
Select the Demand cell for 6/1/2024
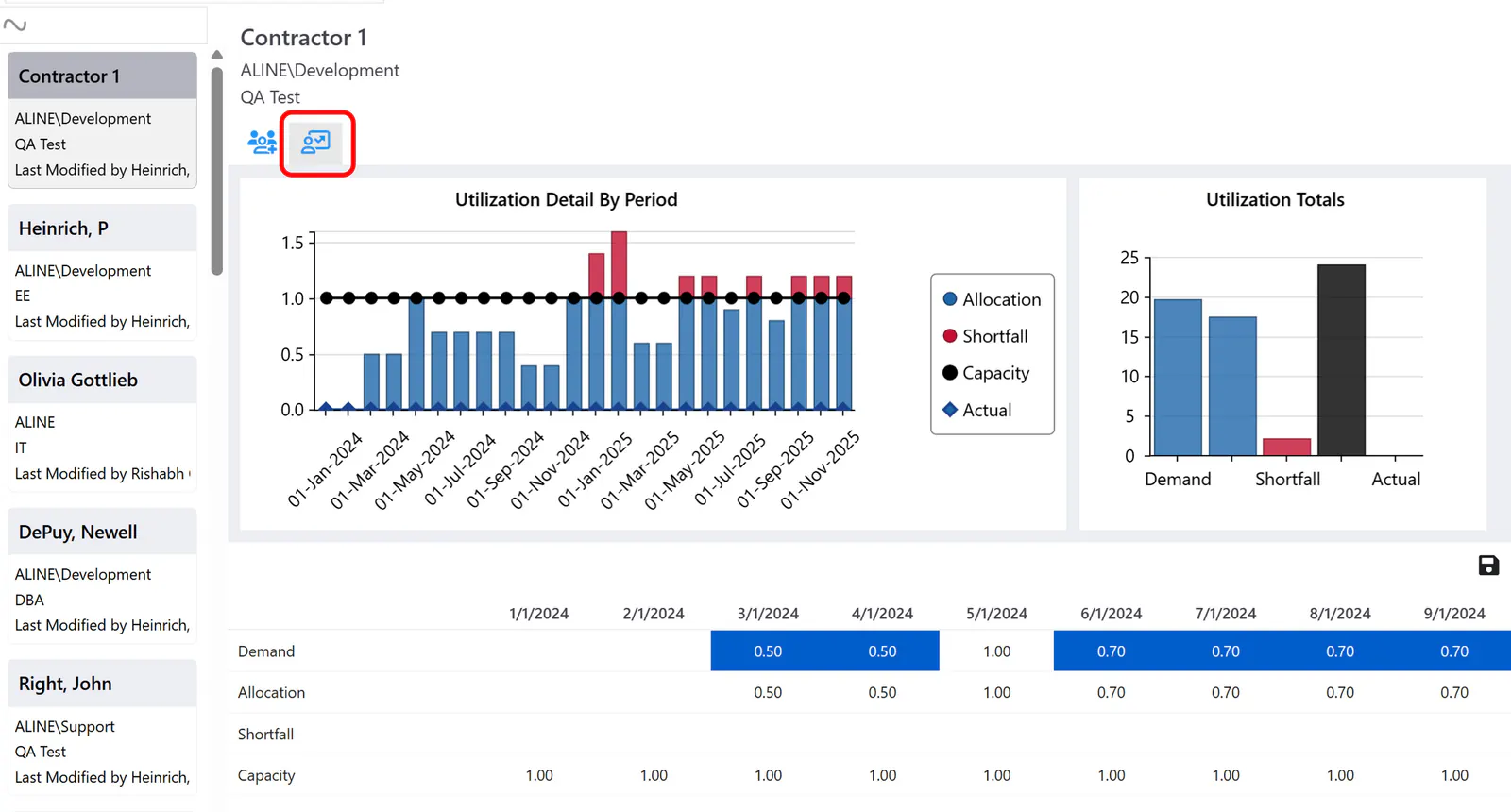coord(1111,651)
